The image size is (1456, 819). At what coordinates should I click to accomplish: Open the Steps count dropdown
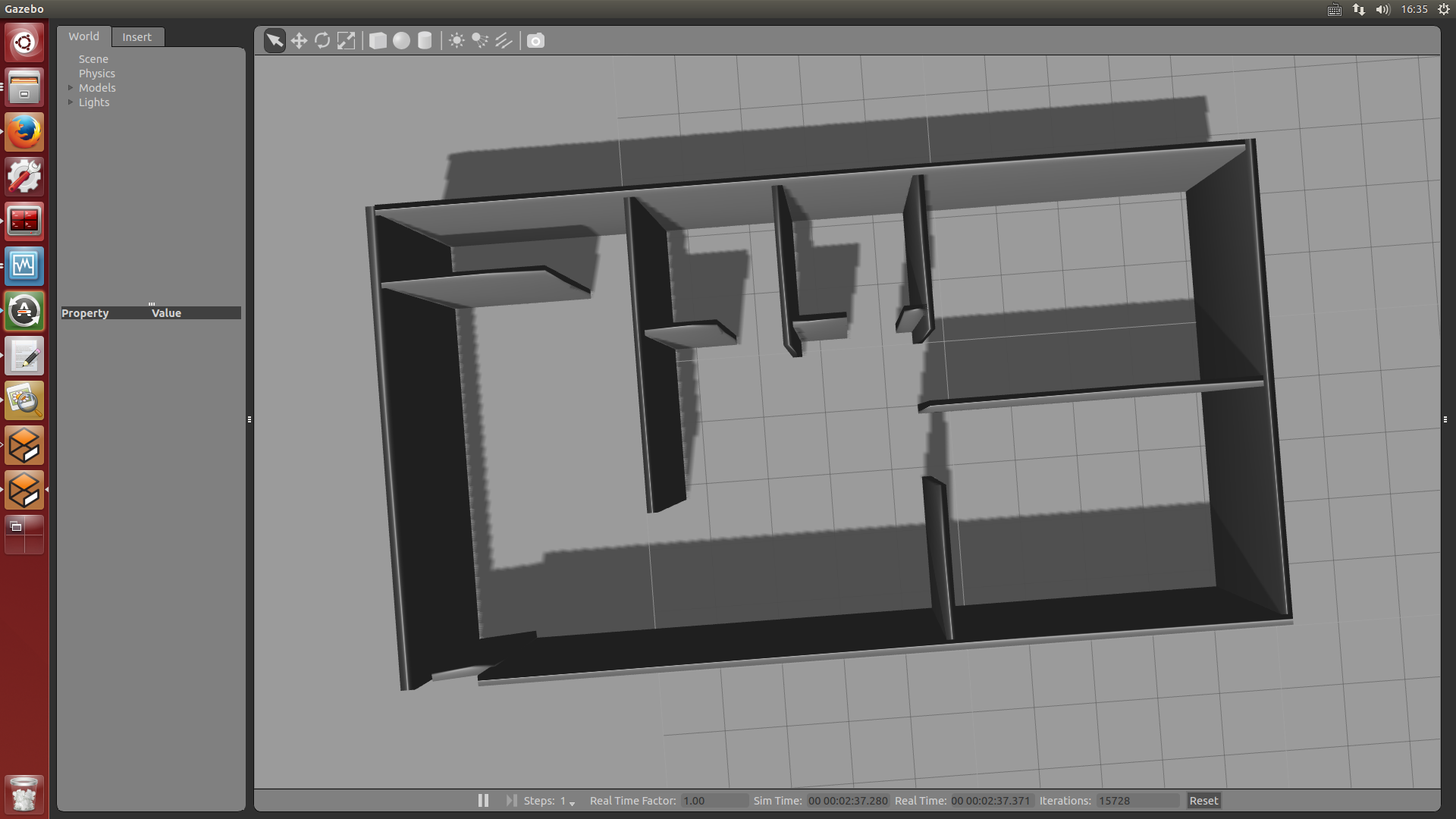click(568, 802)
